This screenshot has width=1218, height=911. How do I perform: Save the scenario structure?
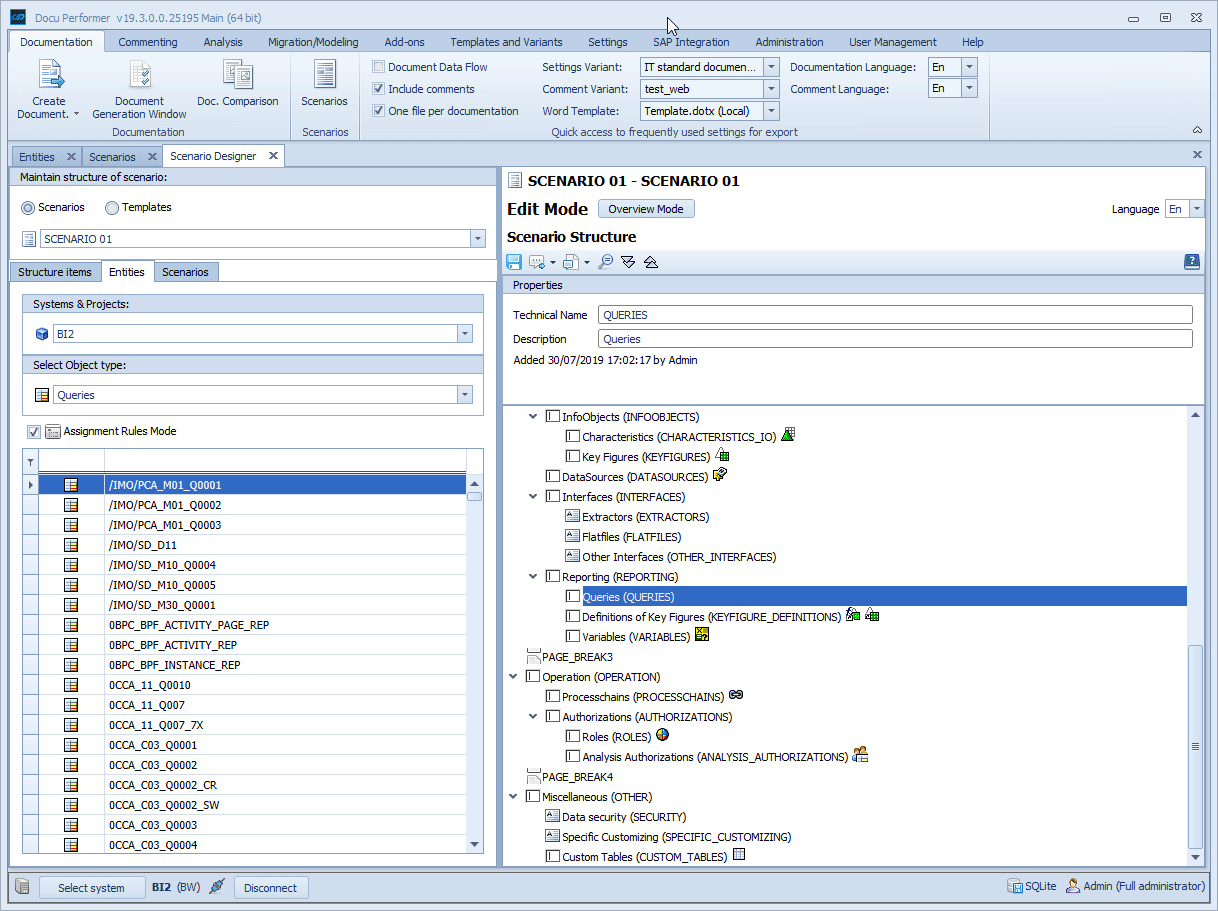pyautogui.click(x=513, y=261)
